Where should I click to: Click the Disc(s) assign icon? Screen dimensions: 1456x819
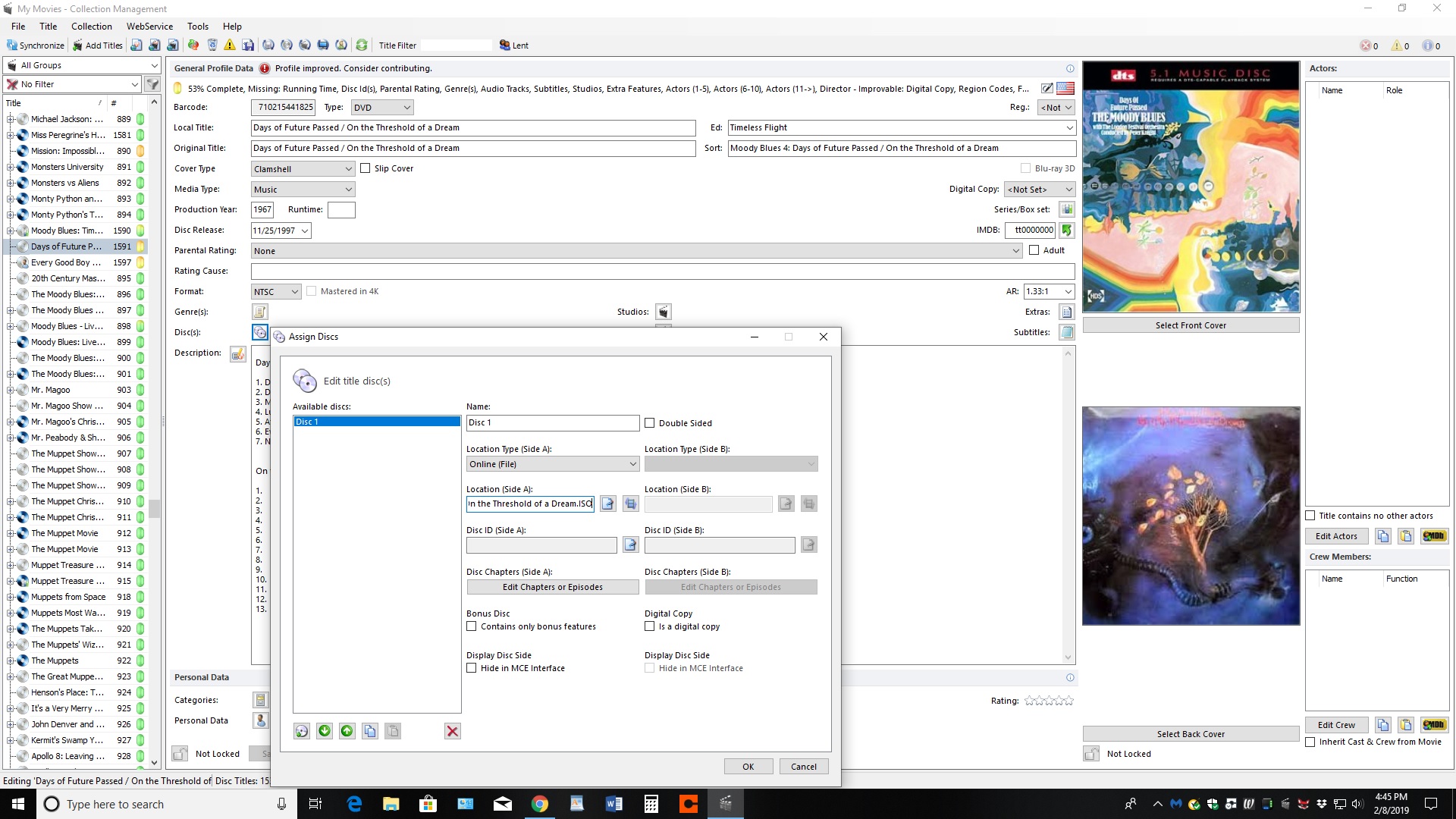(259, 332)
